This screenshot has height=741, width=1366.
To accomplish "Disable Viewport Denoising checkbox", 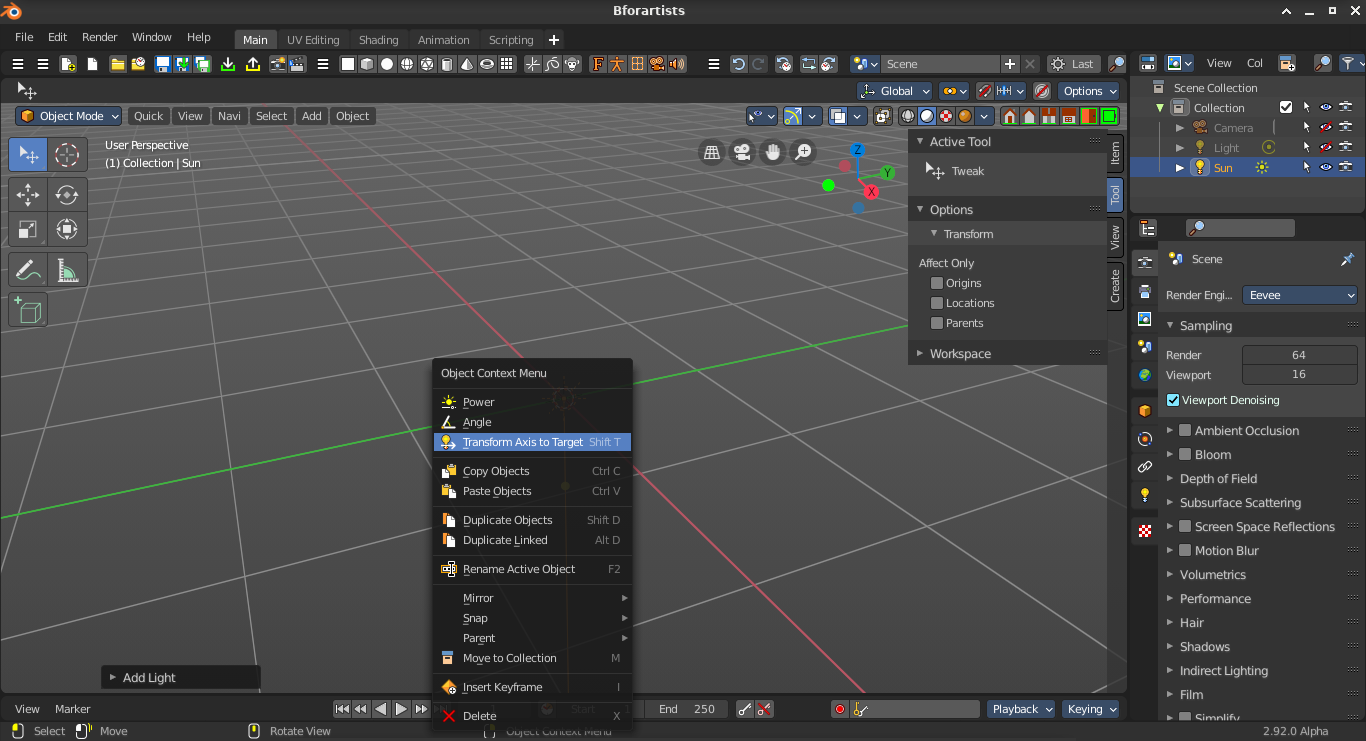I will (x=1173, y=400).
